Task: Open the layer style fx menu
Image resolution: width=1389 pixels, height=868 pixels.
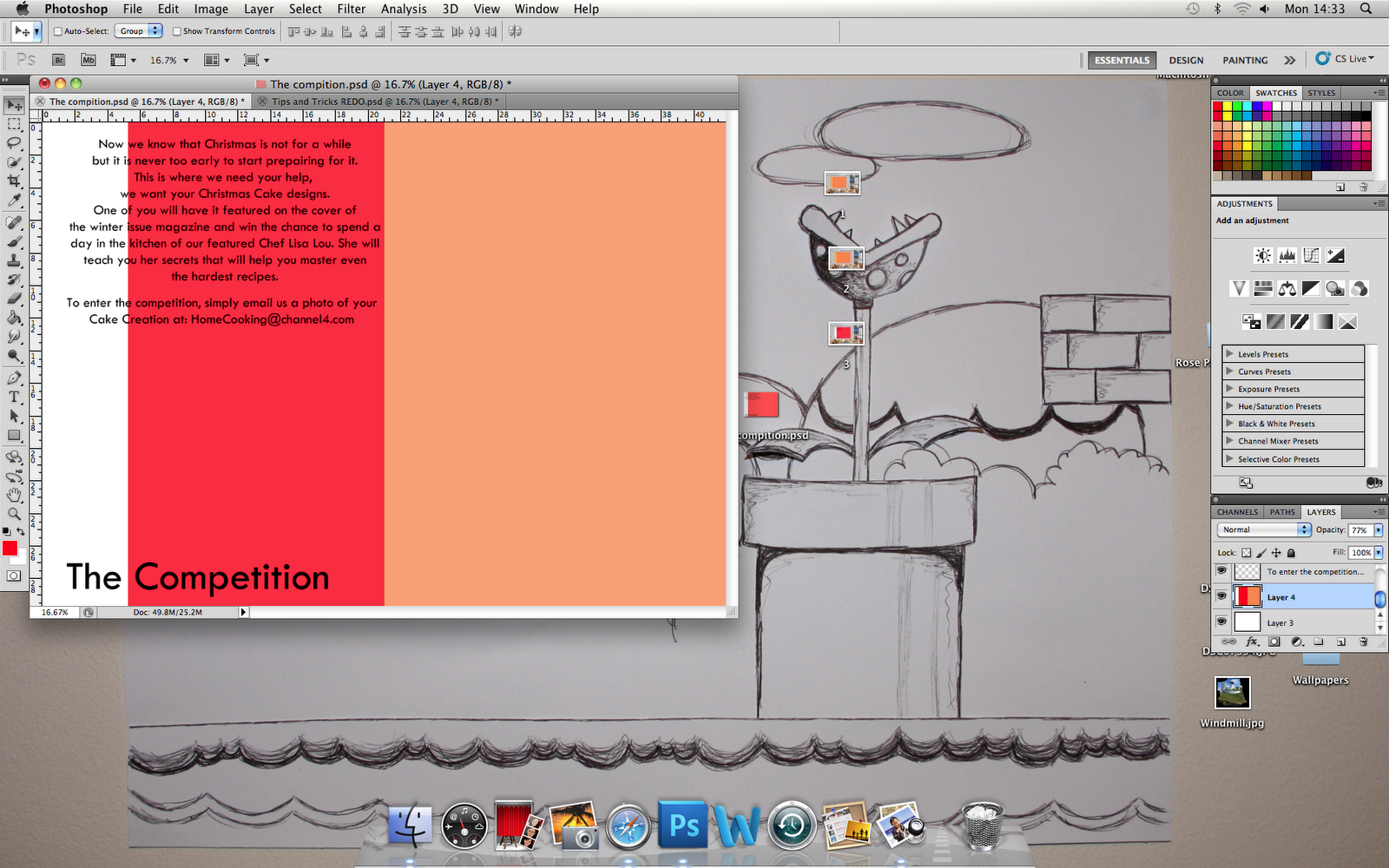Action: (x=1252, y=642)
